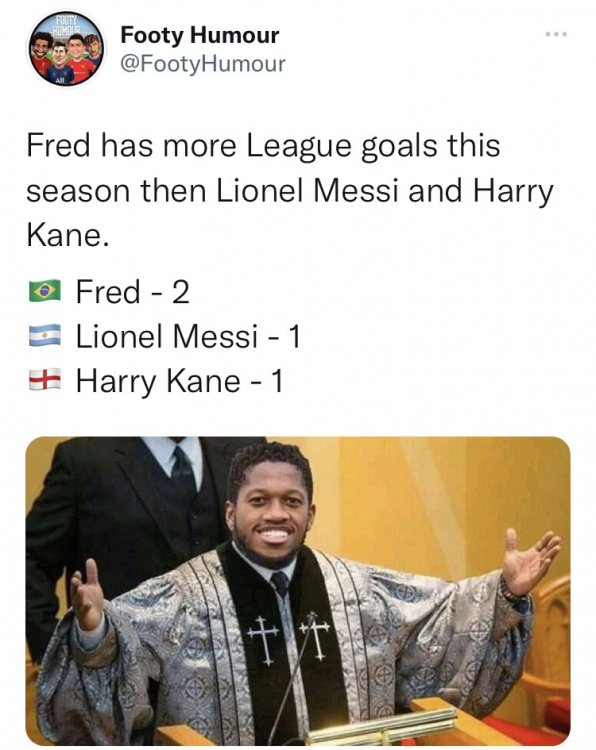Click the dark necktie of the suited man behind

(184, 470)
